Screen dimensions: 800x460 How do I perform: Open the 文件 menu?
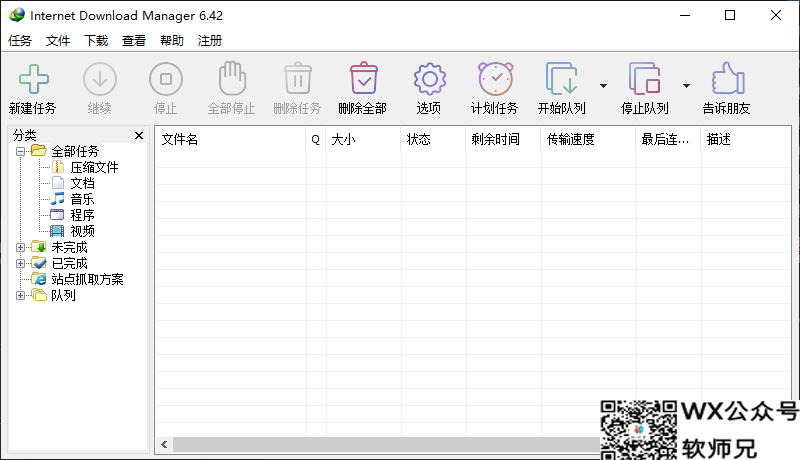coord(58,41)
